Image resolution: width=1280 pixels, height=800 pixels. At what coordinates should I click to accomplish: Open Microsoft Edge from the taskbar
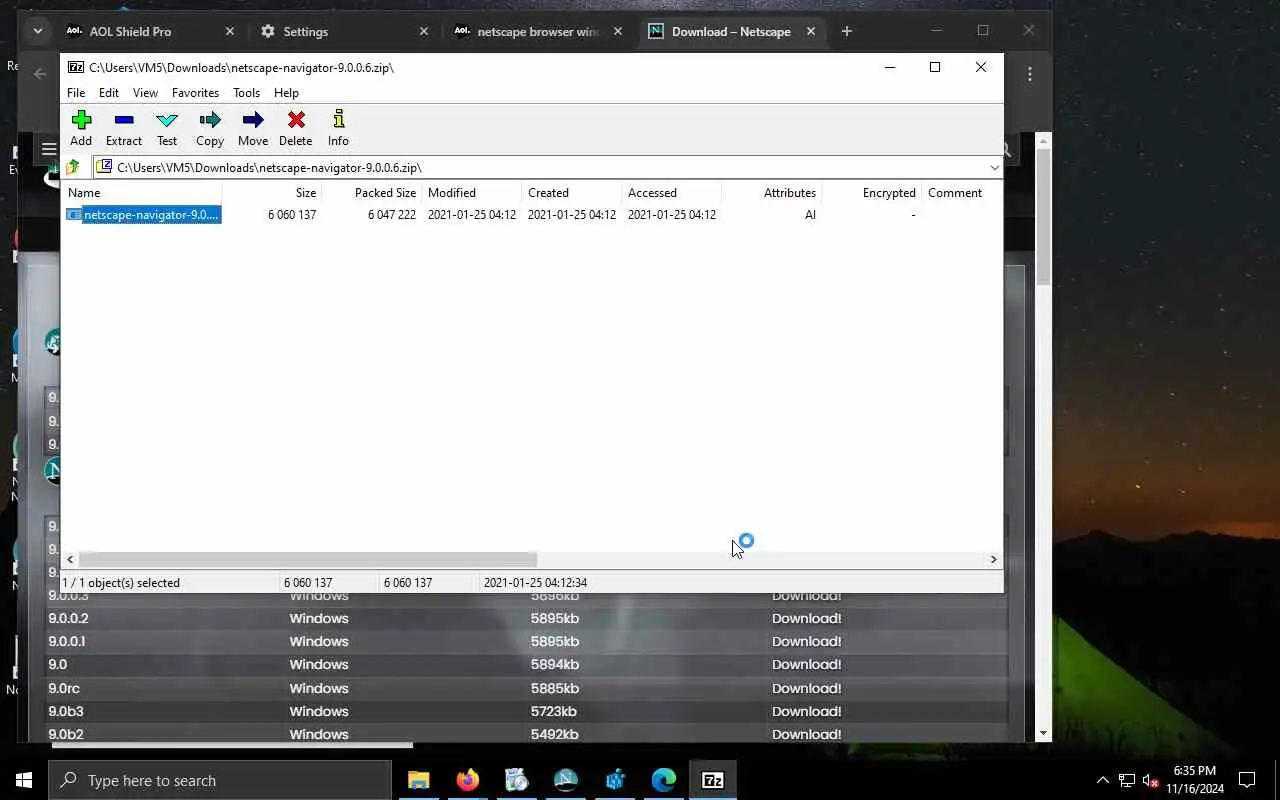(663, 780)
